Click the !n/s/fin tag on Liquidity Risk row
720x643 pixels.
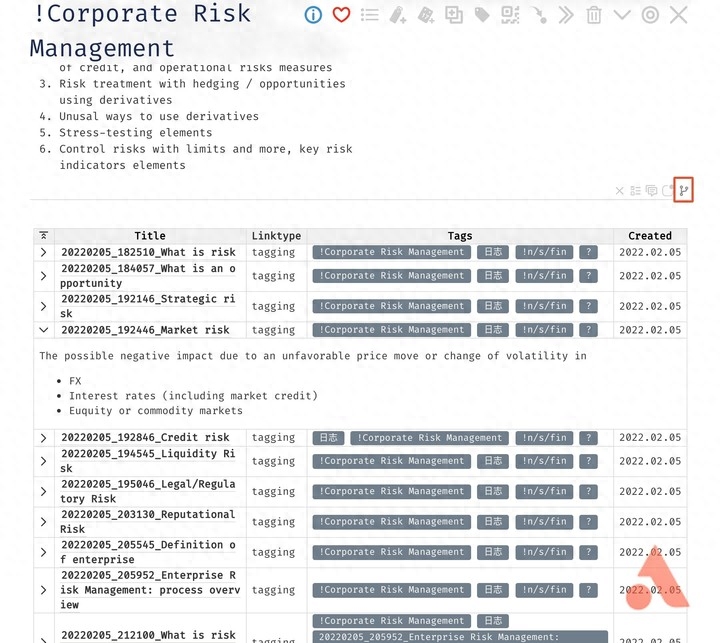(x=543, y=461)
